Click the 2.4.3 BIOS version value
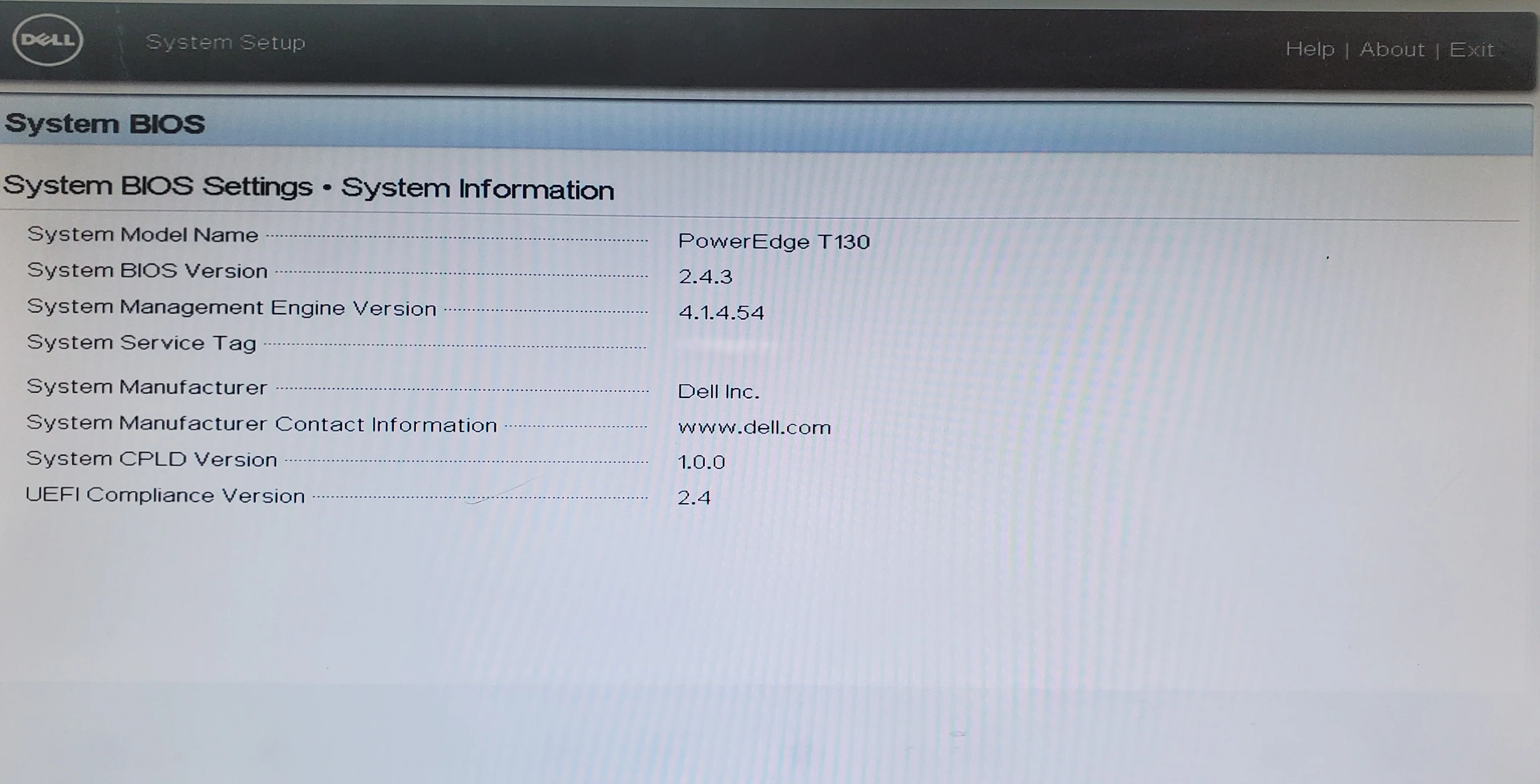Viewport: 1540px width, 784px height. [706, 276]
